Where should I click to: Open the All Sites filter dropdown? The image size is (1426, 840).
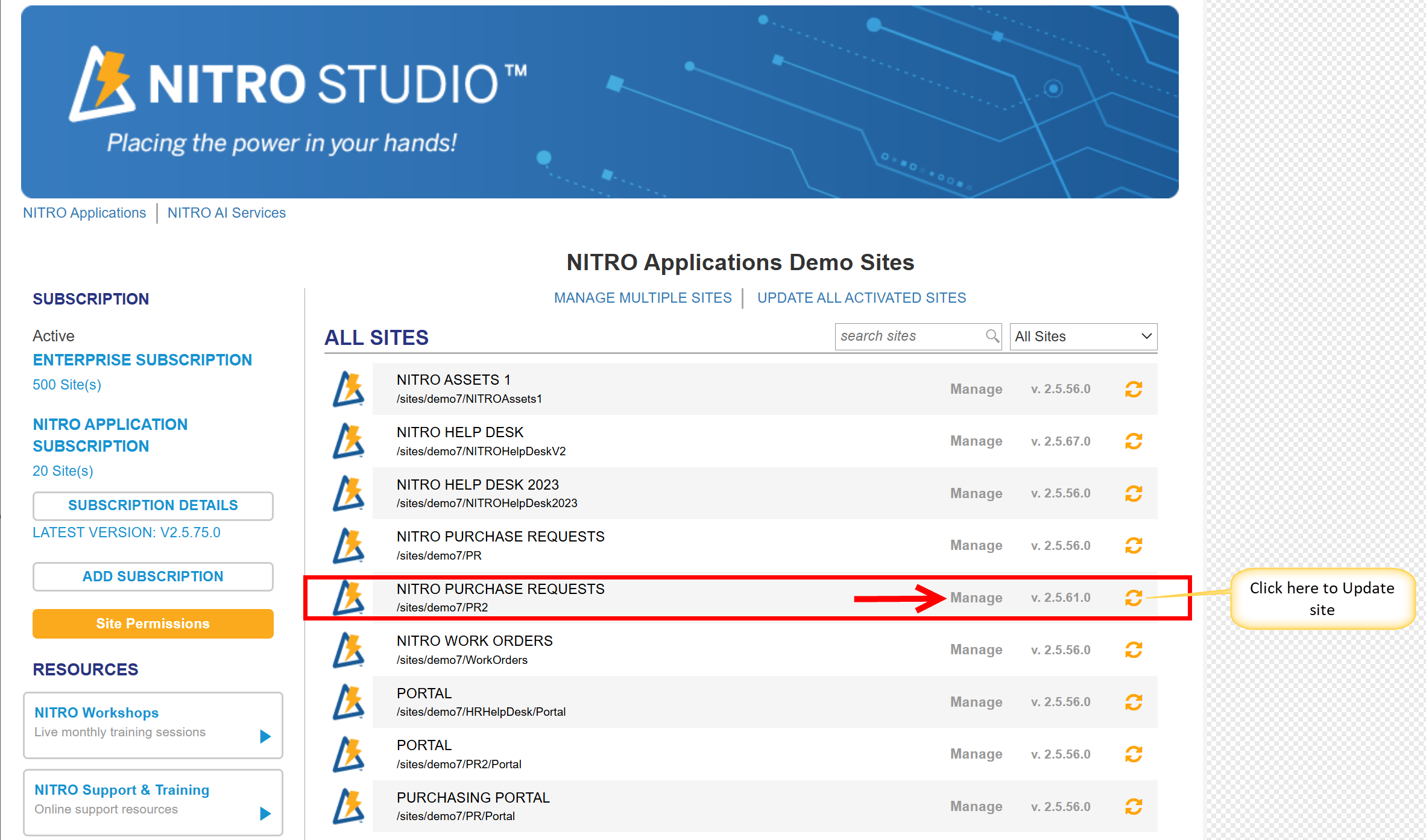click(1084, 336)
